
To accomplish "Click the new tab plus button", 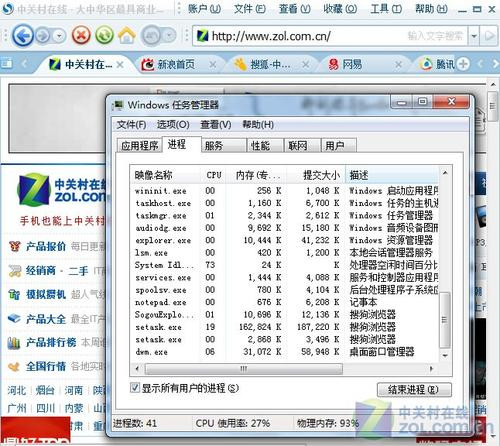I will click(x=463, y=63).
